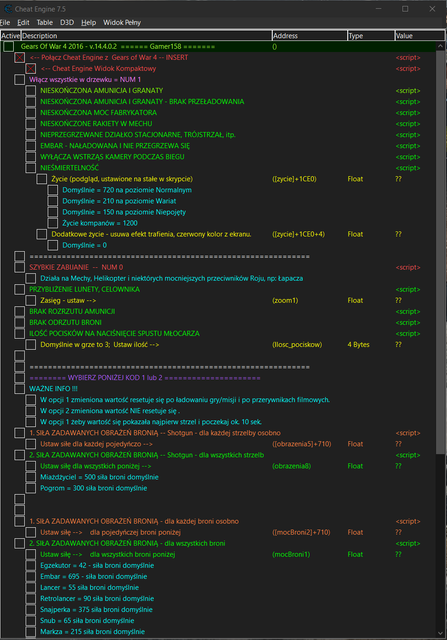
Task: Select Lancer = 55 siła broni domyślnie
Action: point(89,587)
